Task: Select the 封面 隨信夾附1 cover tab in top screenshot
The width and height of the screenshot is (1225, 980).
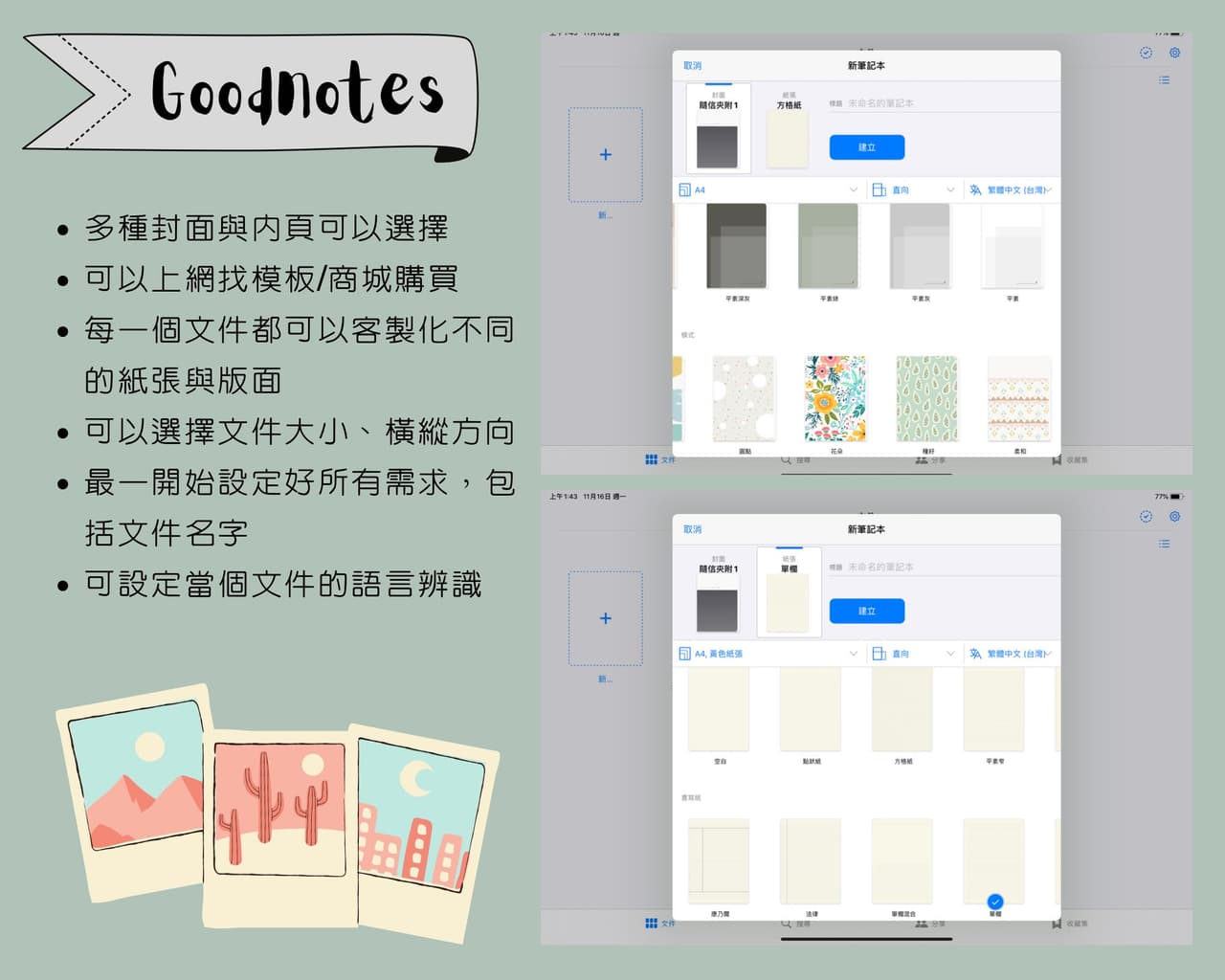Action: click(x=719, y=128)
